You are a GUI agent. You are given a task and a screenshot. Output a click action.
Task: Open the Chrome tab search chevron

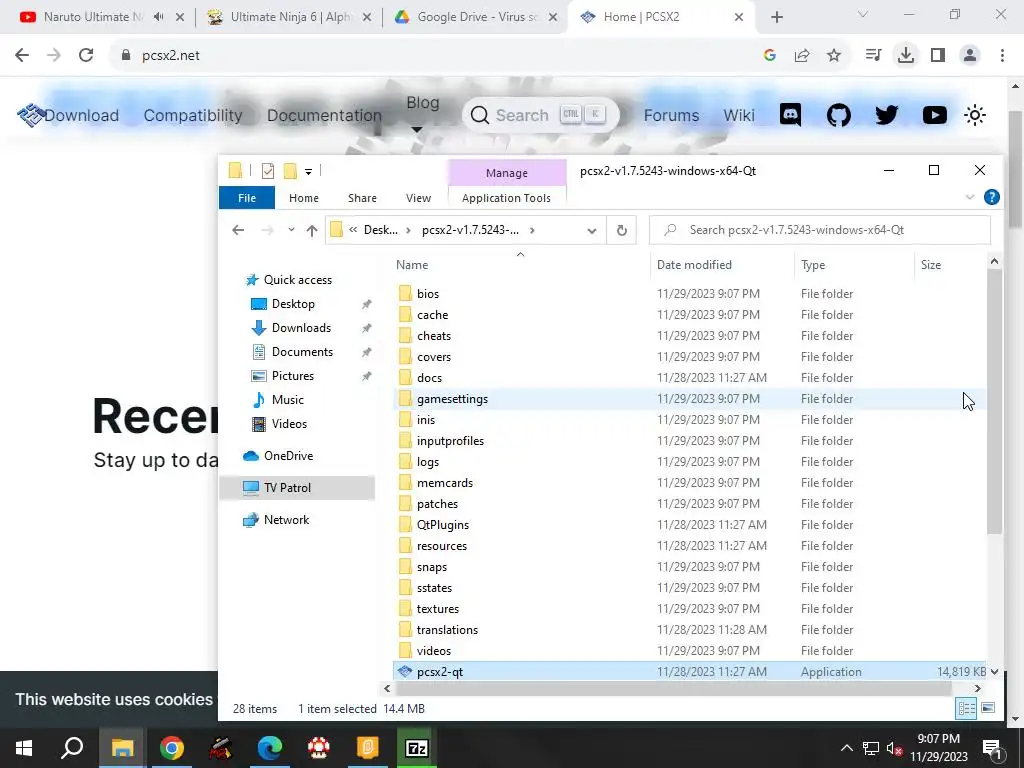pyautogui.click(x=863, y=14)
